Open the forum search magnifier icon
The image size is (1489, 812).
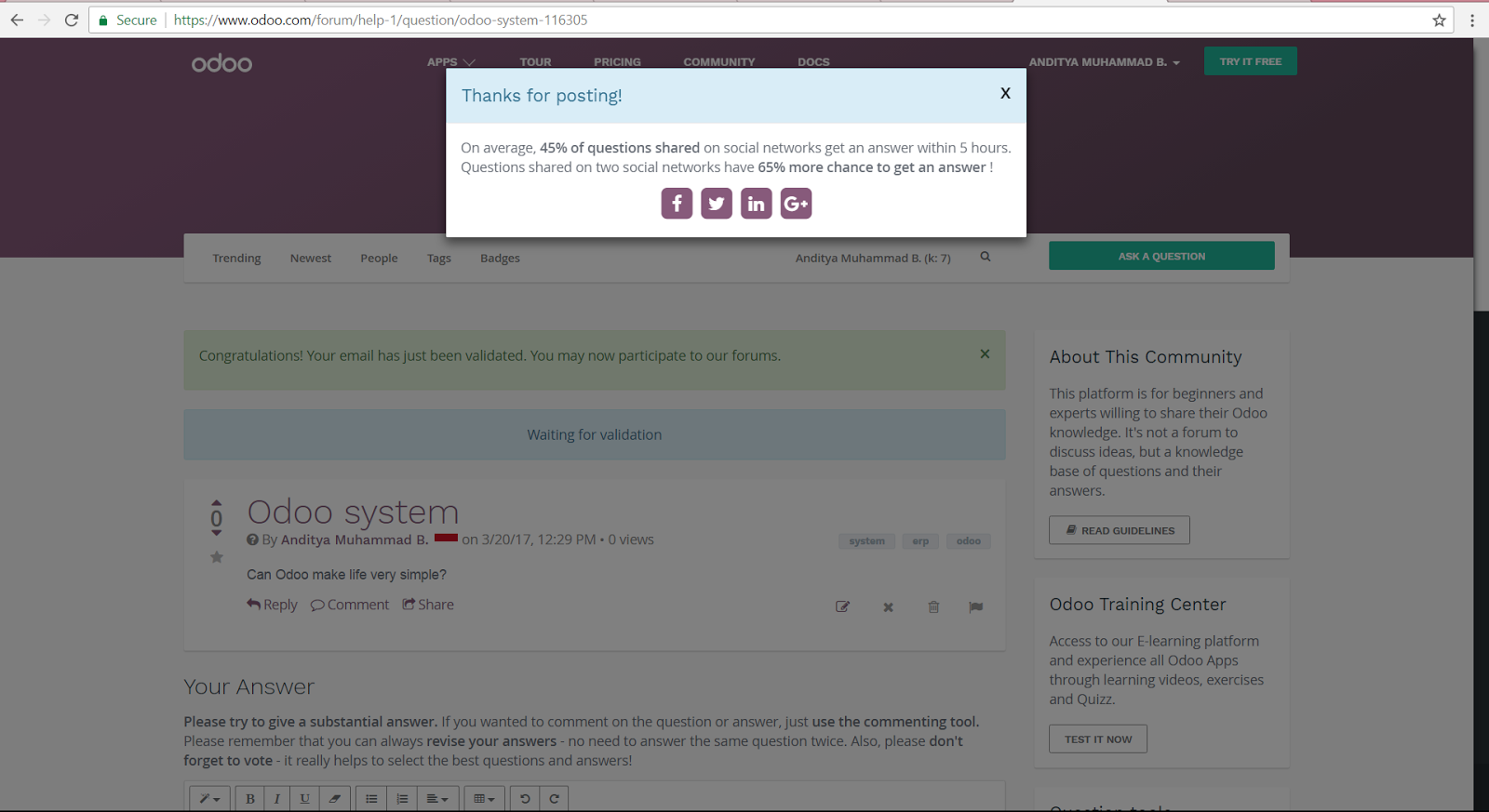click(986, 257)
